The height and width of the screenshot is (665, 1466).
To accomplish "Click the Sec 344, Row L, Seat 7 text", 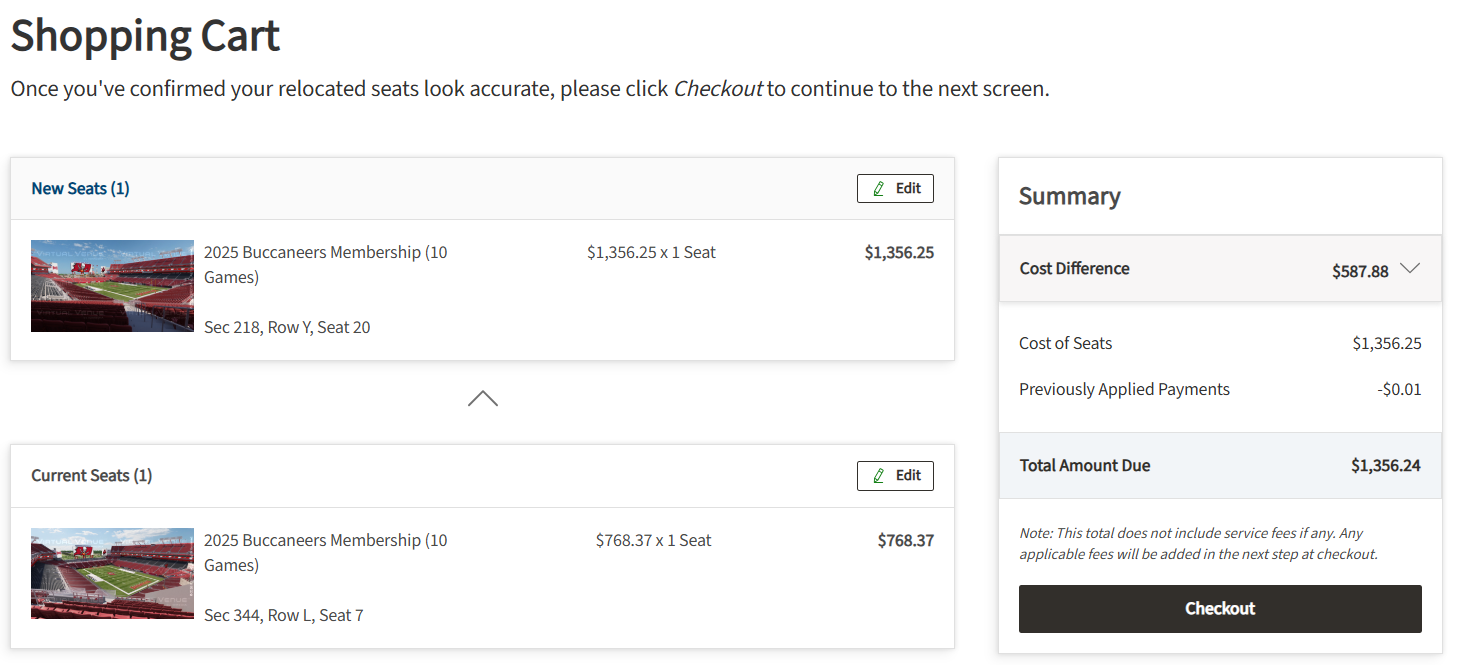I will pos(283,615).
